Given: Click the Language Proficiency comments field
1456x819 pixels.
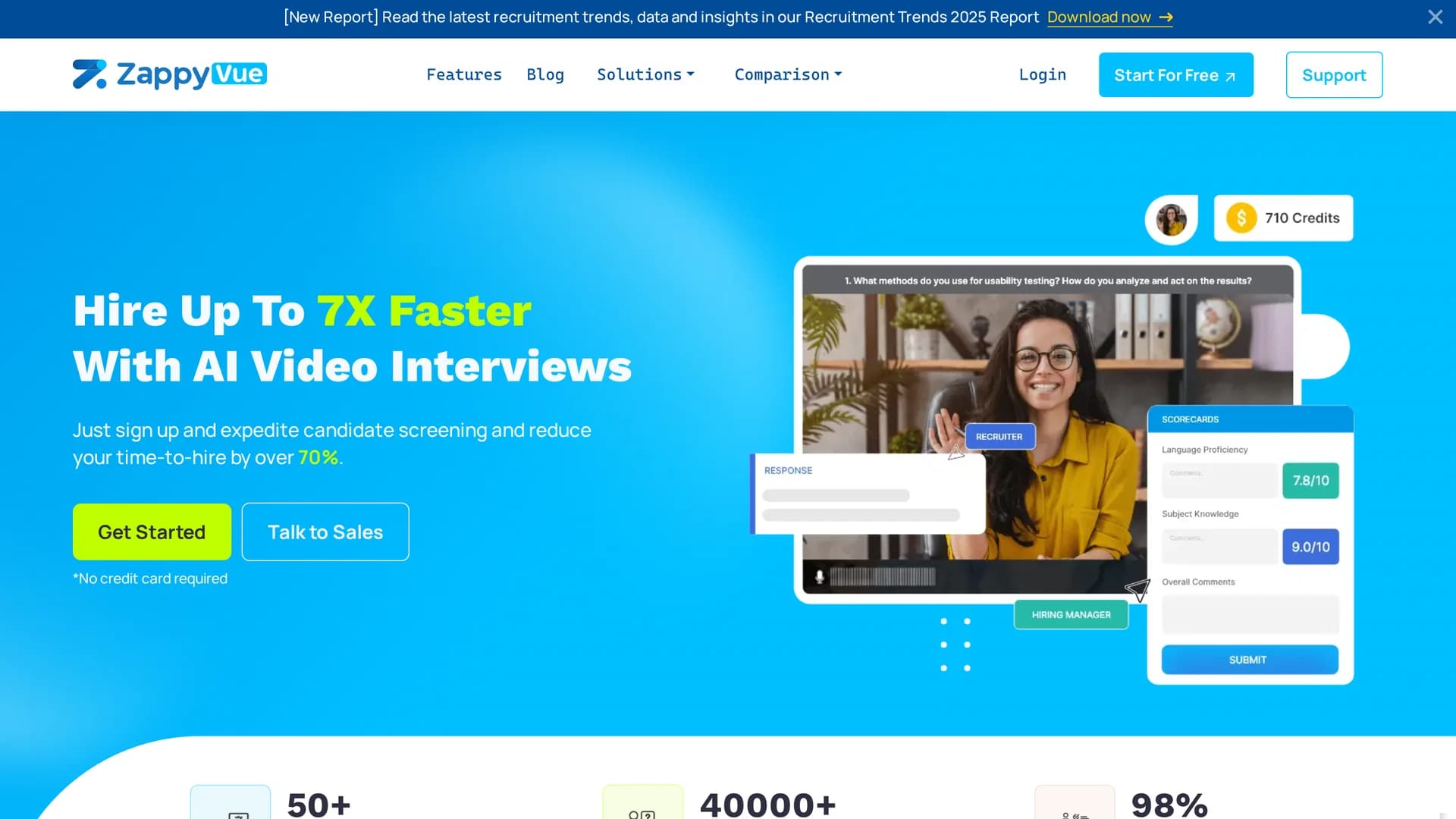Looking at the screenshot, I should click(1219, 480).
